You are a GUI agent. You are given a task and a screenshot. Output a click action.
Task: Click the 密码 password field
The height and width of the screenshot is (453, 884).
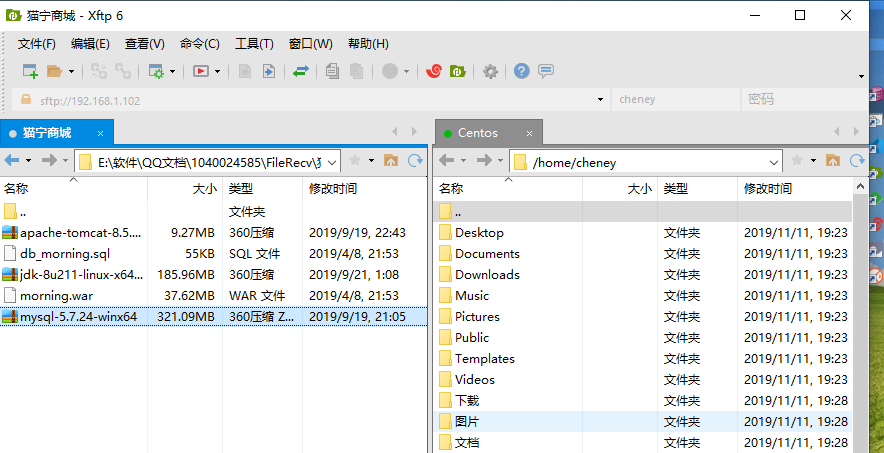click(804, 100)
